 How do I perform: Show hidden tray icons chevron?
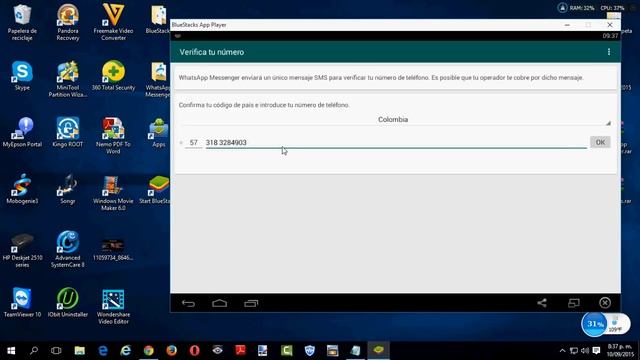click(x=562, y=351)
